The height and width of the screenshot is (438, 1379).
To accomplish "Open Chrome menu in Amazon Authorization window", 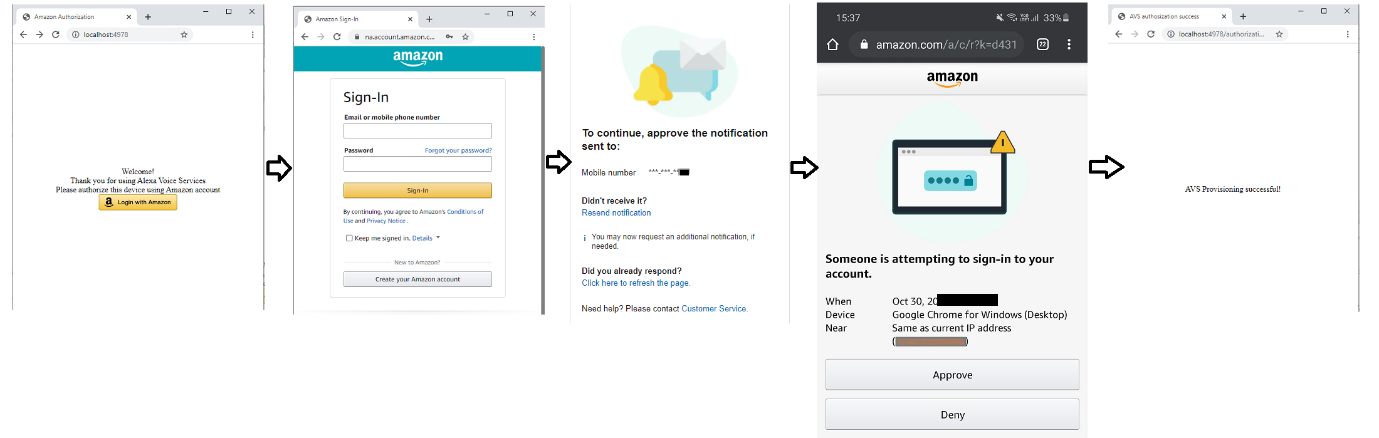I will coord(251,34).
